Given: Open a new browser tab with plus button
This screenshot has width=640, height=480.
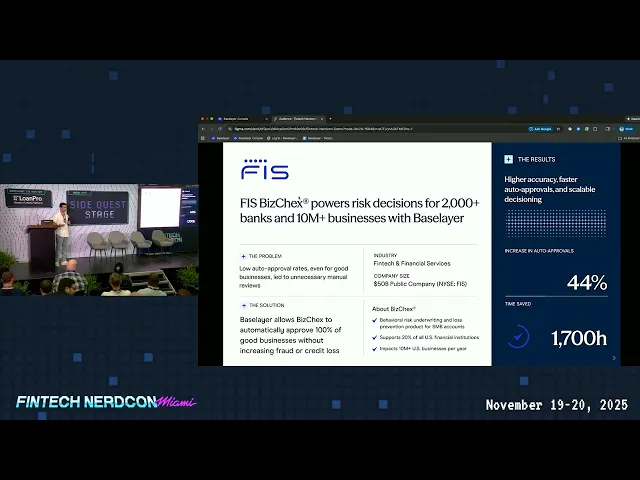Looking at the screenshot, I should (x=330, y=119).
